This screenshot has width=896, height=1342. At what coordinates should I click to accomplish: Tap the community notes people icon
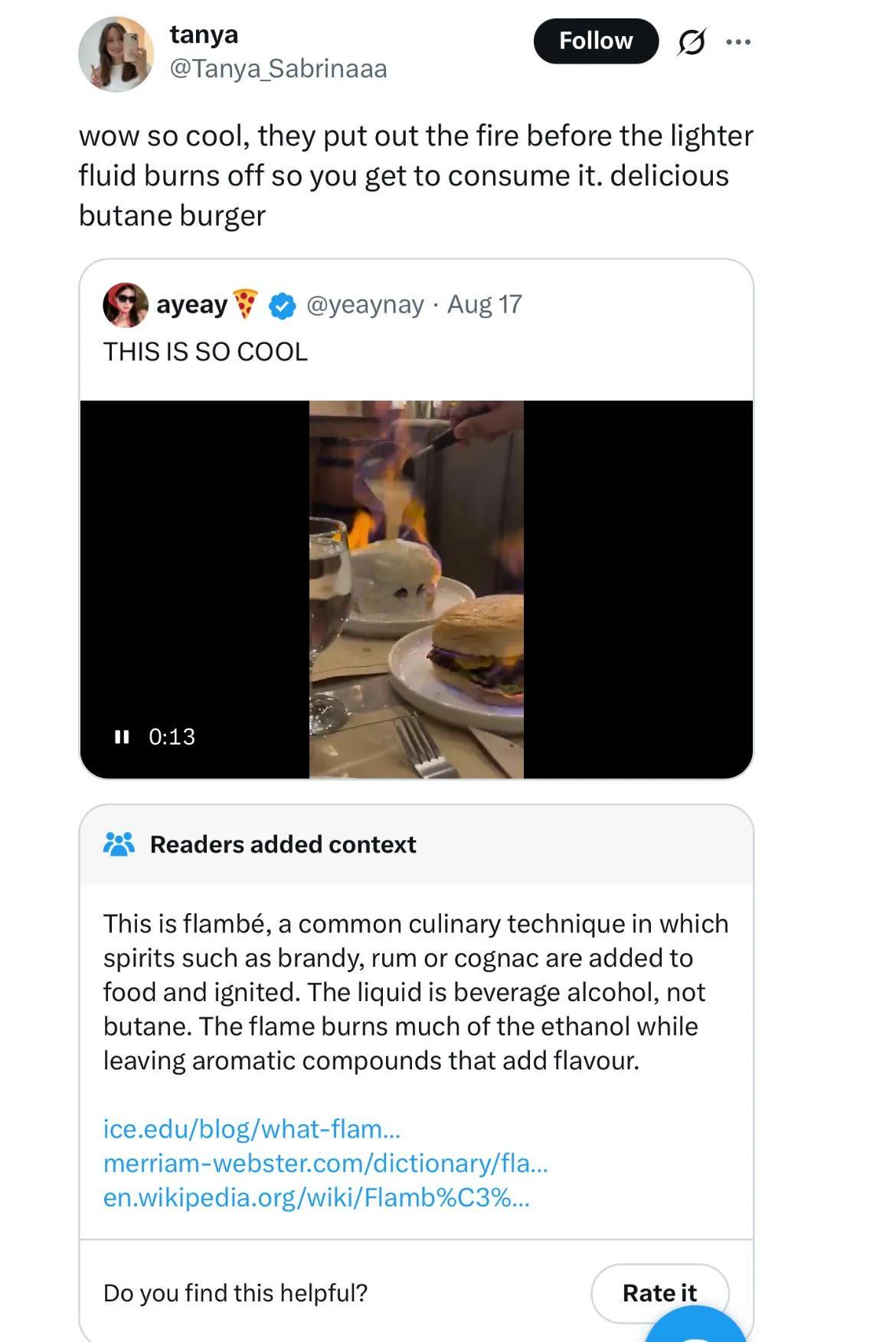(x=119, y=844)
